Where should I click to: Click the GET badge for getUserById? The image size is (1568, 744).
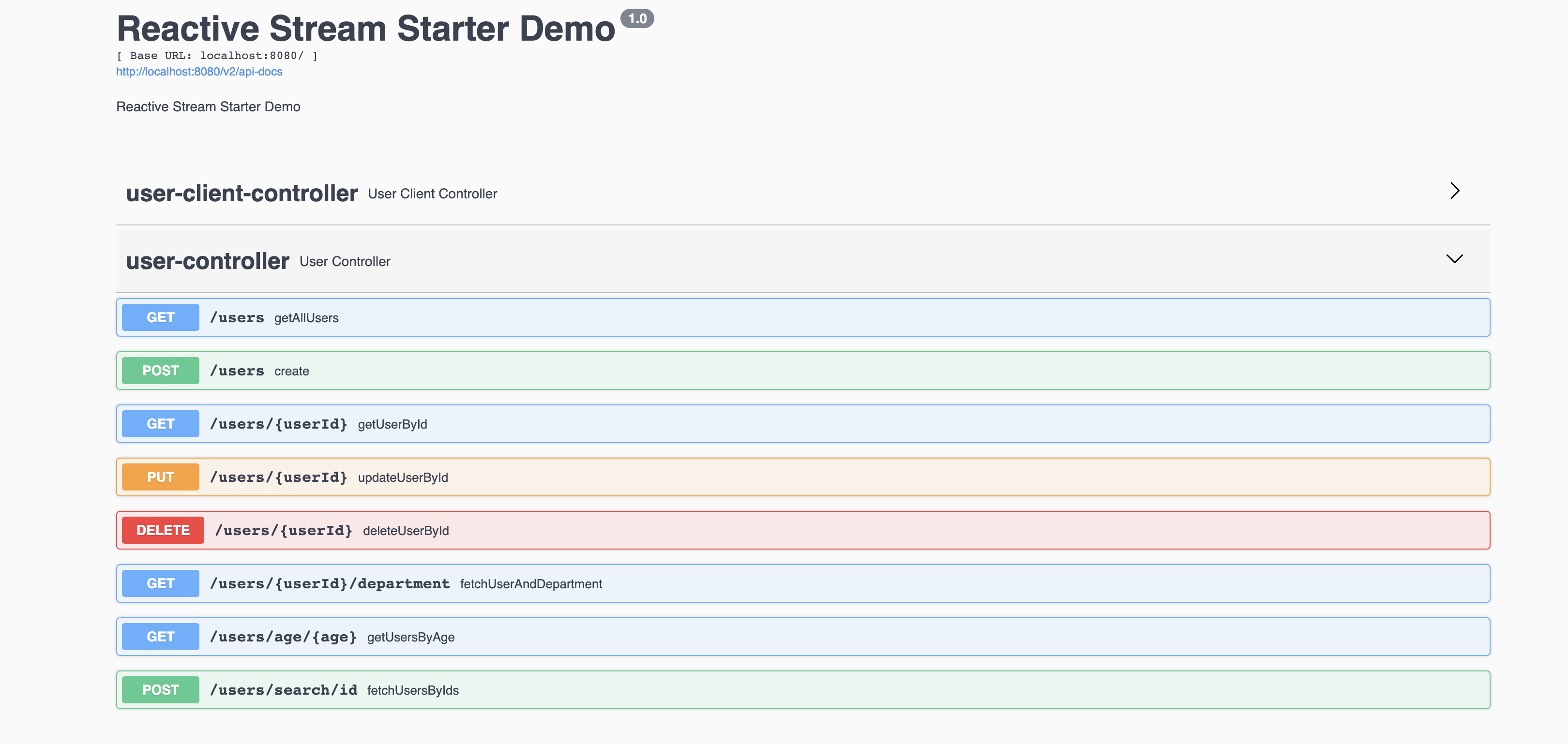[160, 424]
